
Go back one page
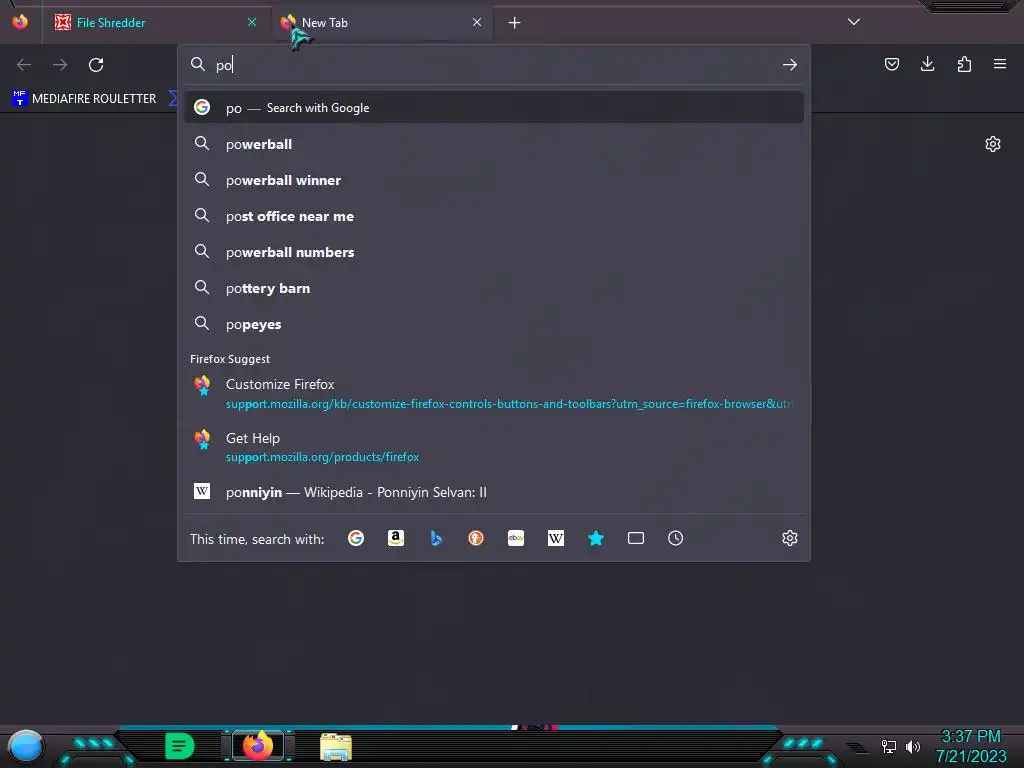click(x=24, y=65)
